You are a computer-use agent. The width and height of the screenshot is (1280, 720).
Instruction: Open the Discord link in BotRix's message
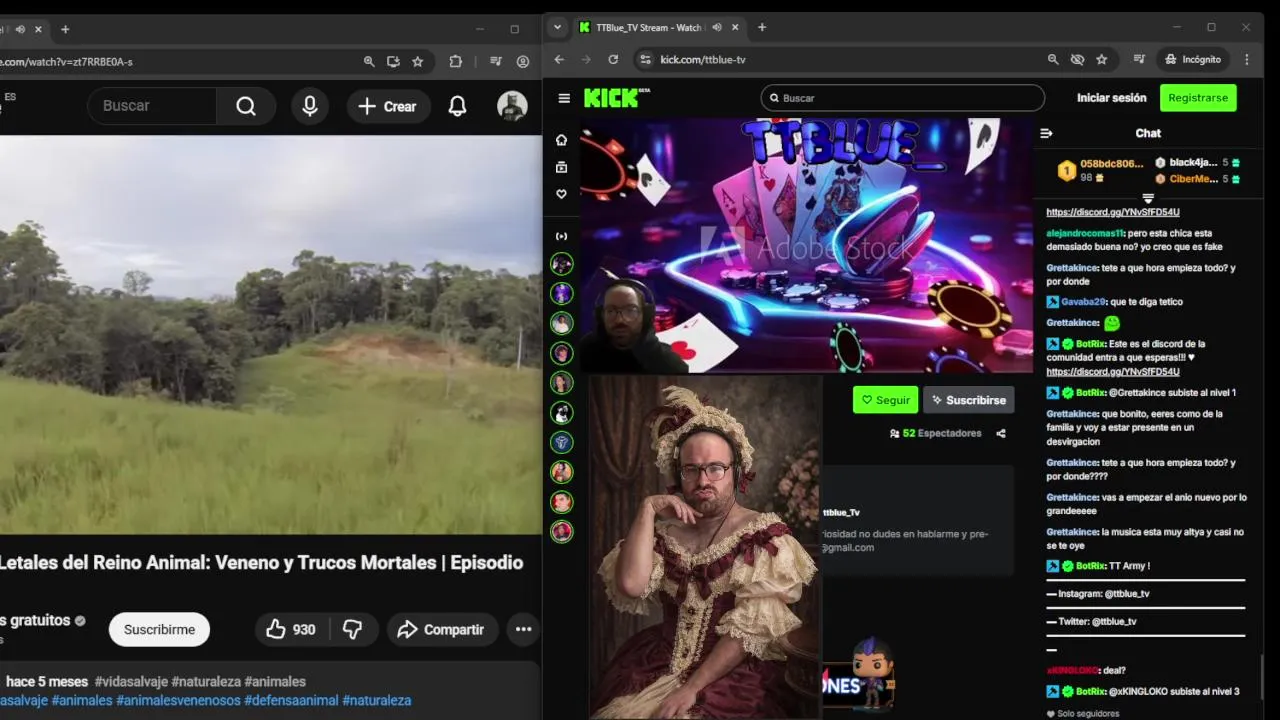tap(1113, 372)
